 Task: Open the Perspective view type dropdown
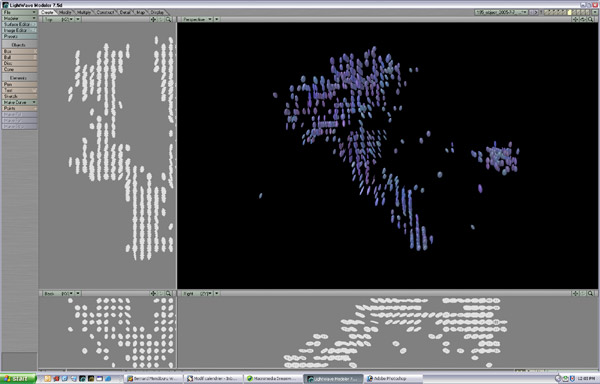point(197,19)
